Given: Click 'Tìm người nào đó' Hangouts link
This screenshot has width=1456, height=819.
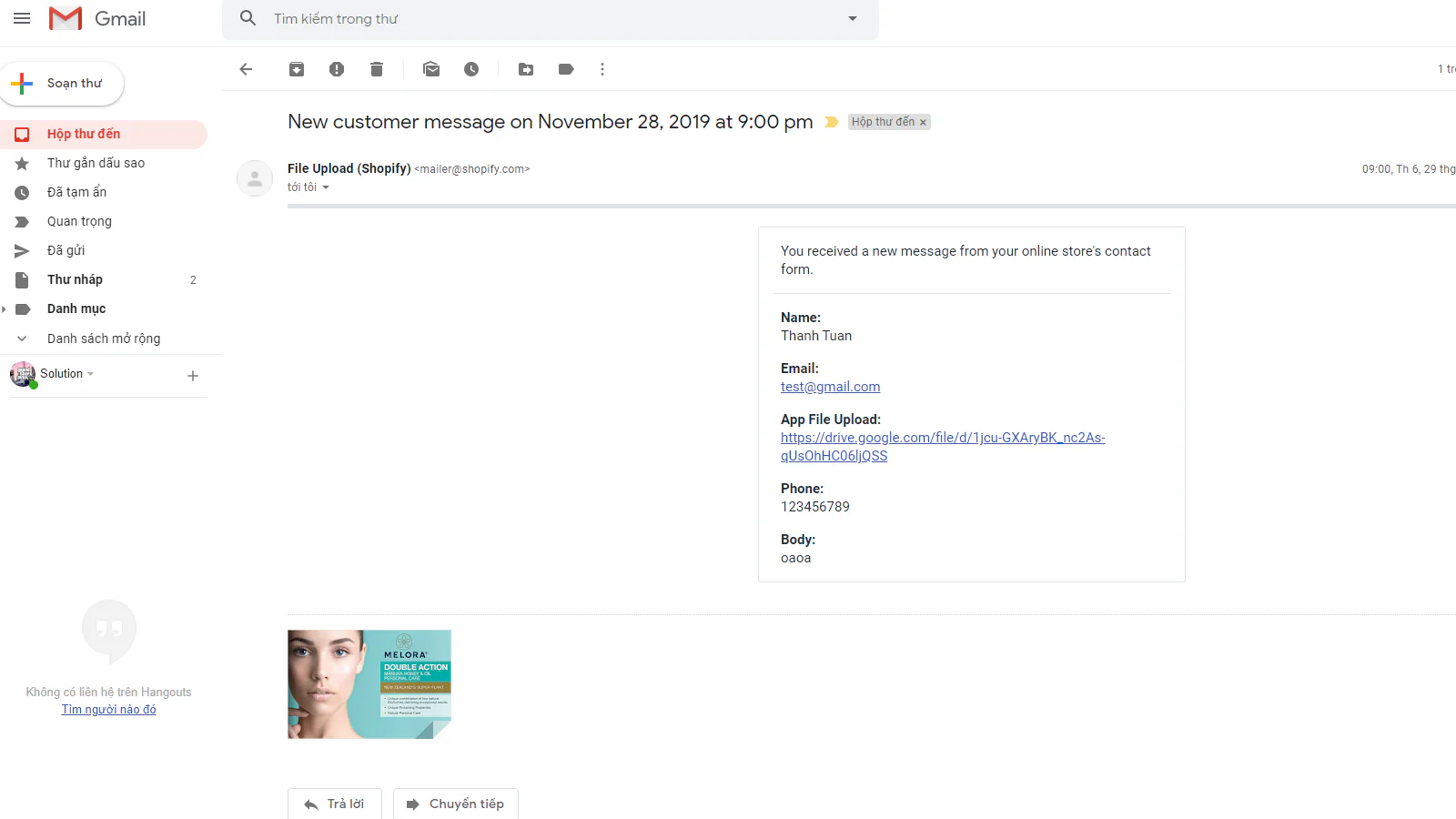Looking at the screenshot, I should [109, 710].
